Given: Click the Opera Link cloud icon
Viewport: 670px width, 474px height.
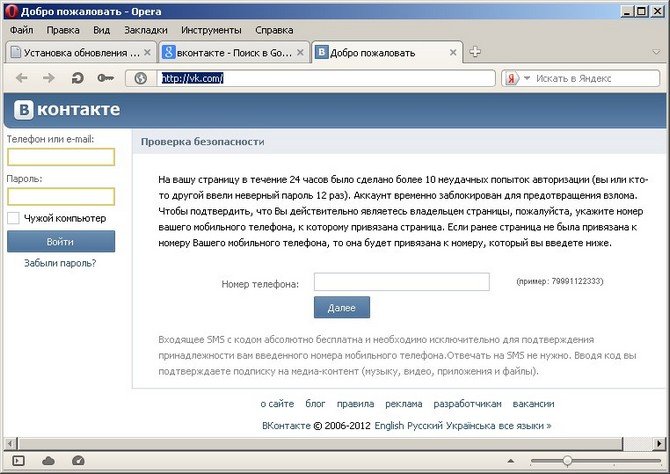Looking at the screenshot, I should point(48,460).
